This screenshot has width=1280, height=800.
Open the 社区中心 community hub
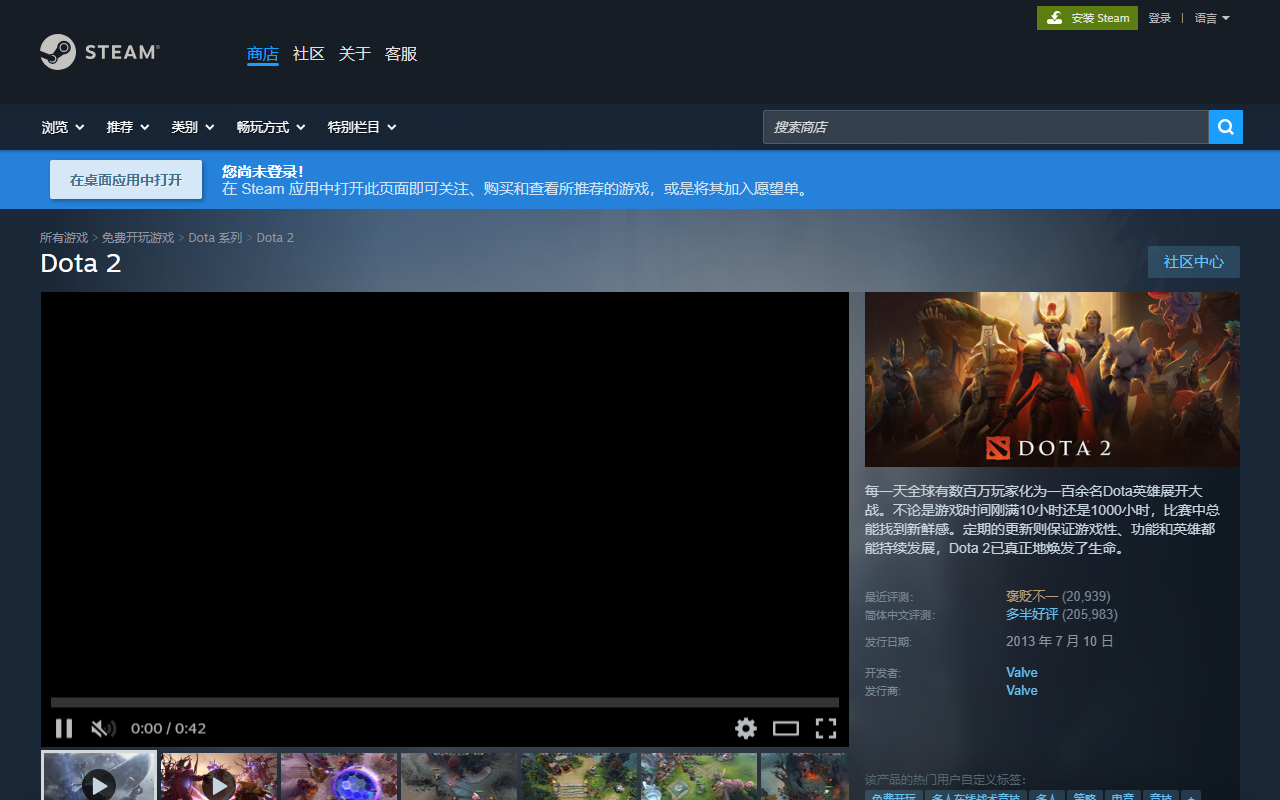pos(1194,262)
